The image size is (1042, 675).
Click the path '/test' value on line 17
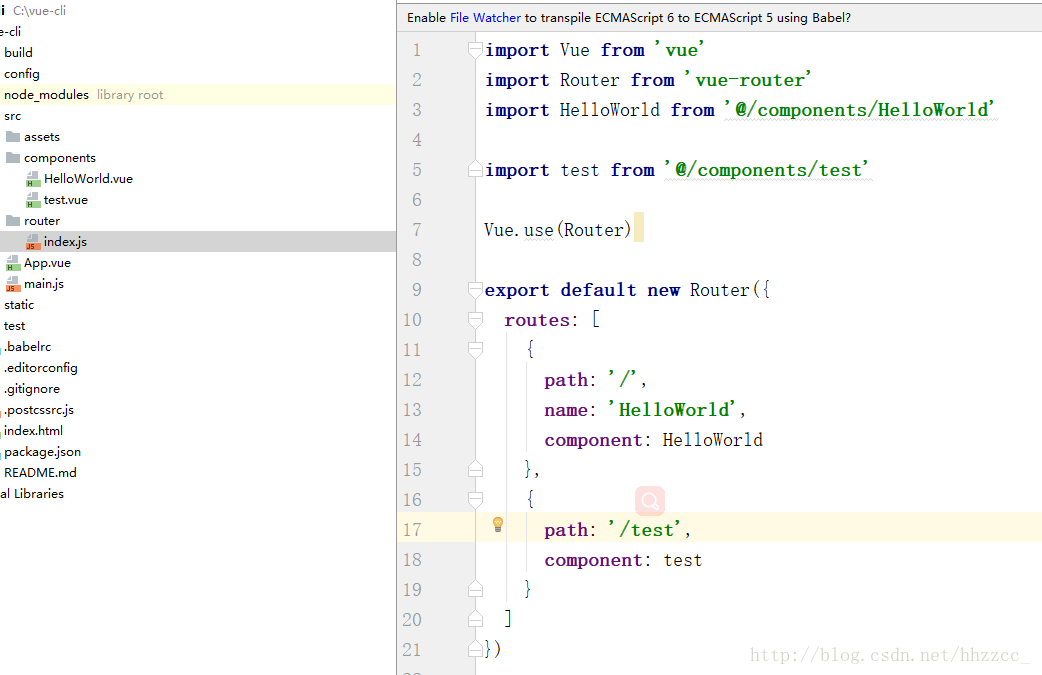(649, 530)
